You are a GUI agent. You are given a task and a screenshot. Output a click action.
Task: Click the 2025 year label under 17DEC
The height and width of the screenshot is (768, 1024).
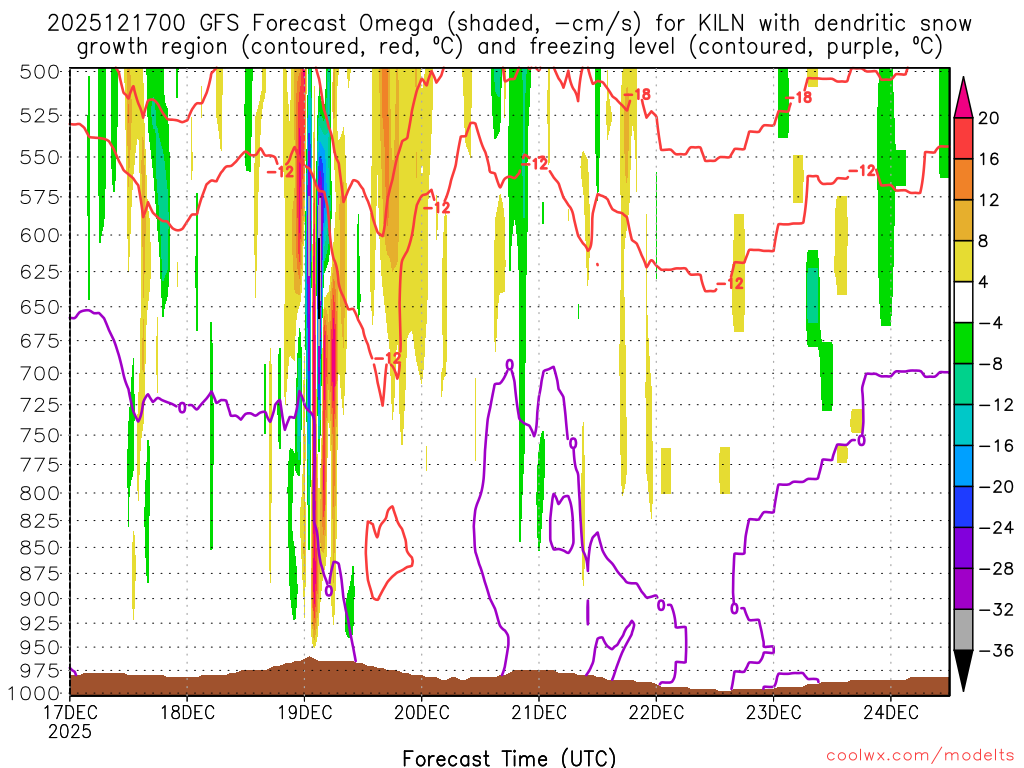click(x=70, y=731)
